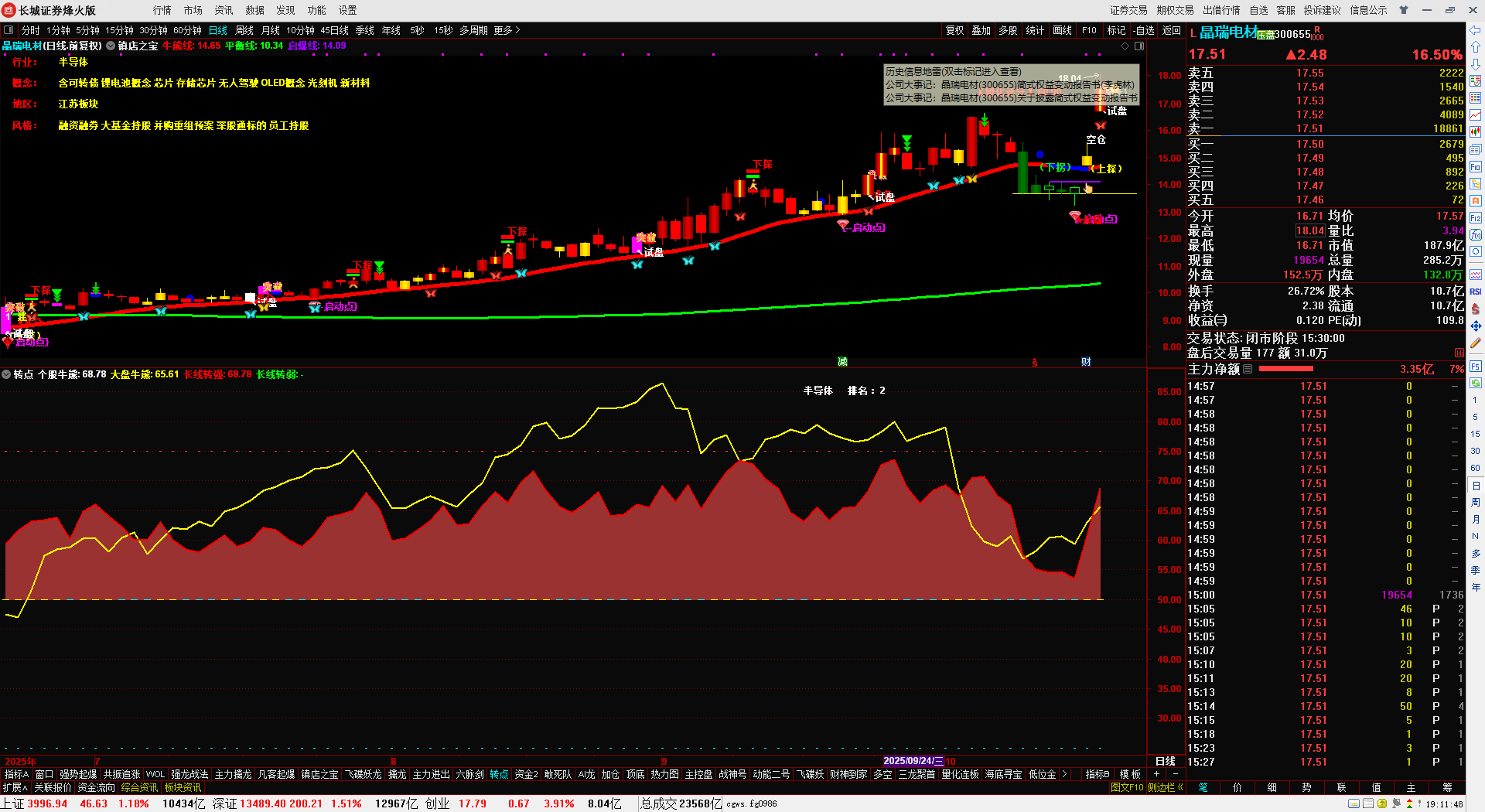Click the 板块资讯 link
This screenshot has height=812, width=1485.
point(183,787)
